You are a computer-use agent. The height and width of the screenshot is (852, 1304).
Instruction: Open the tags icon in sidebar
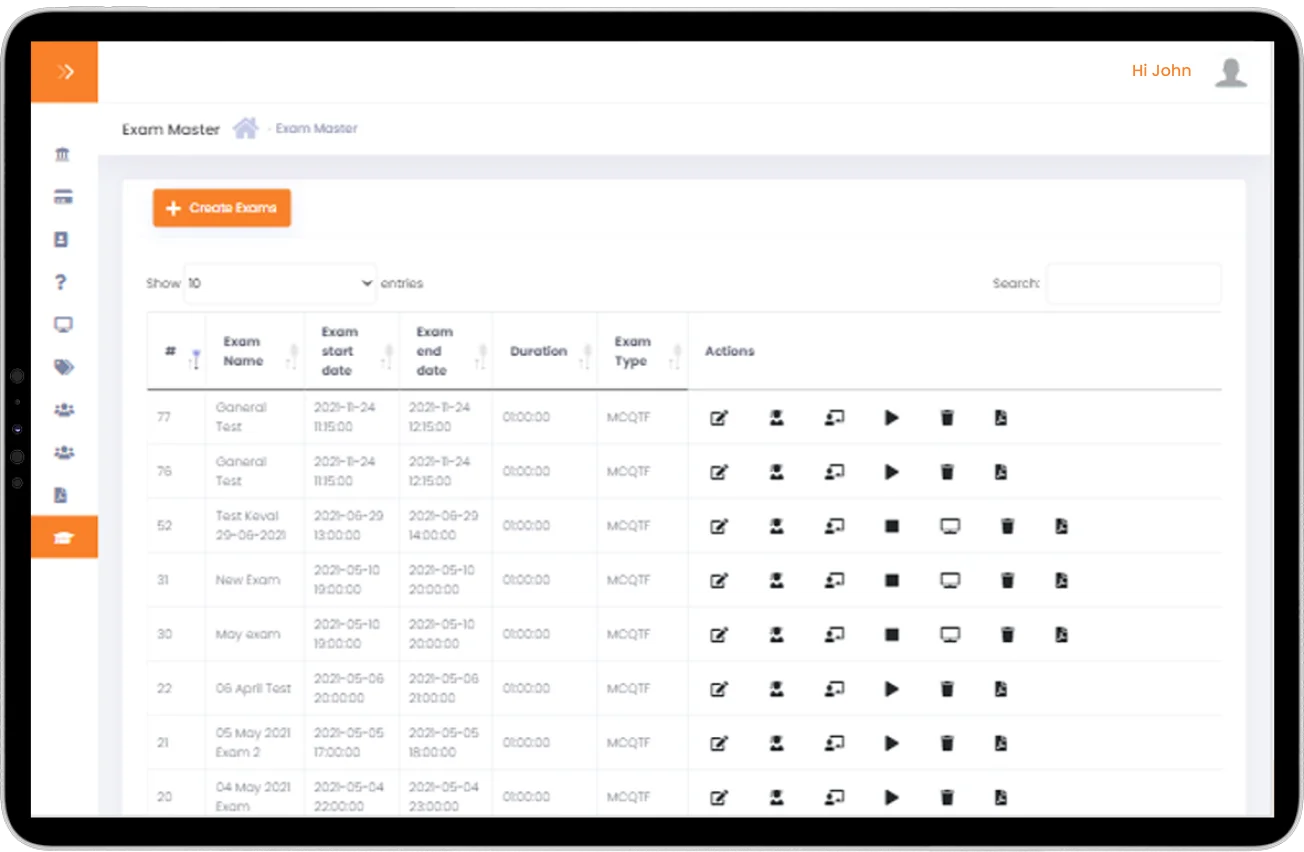click(64, 367)
